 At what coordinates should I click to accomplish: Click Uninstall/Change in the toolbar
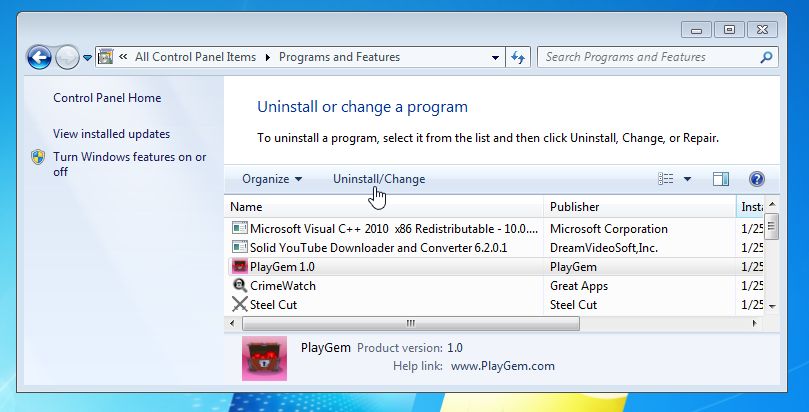tap(379, 179)
